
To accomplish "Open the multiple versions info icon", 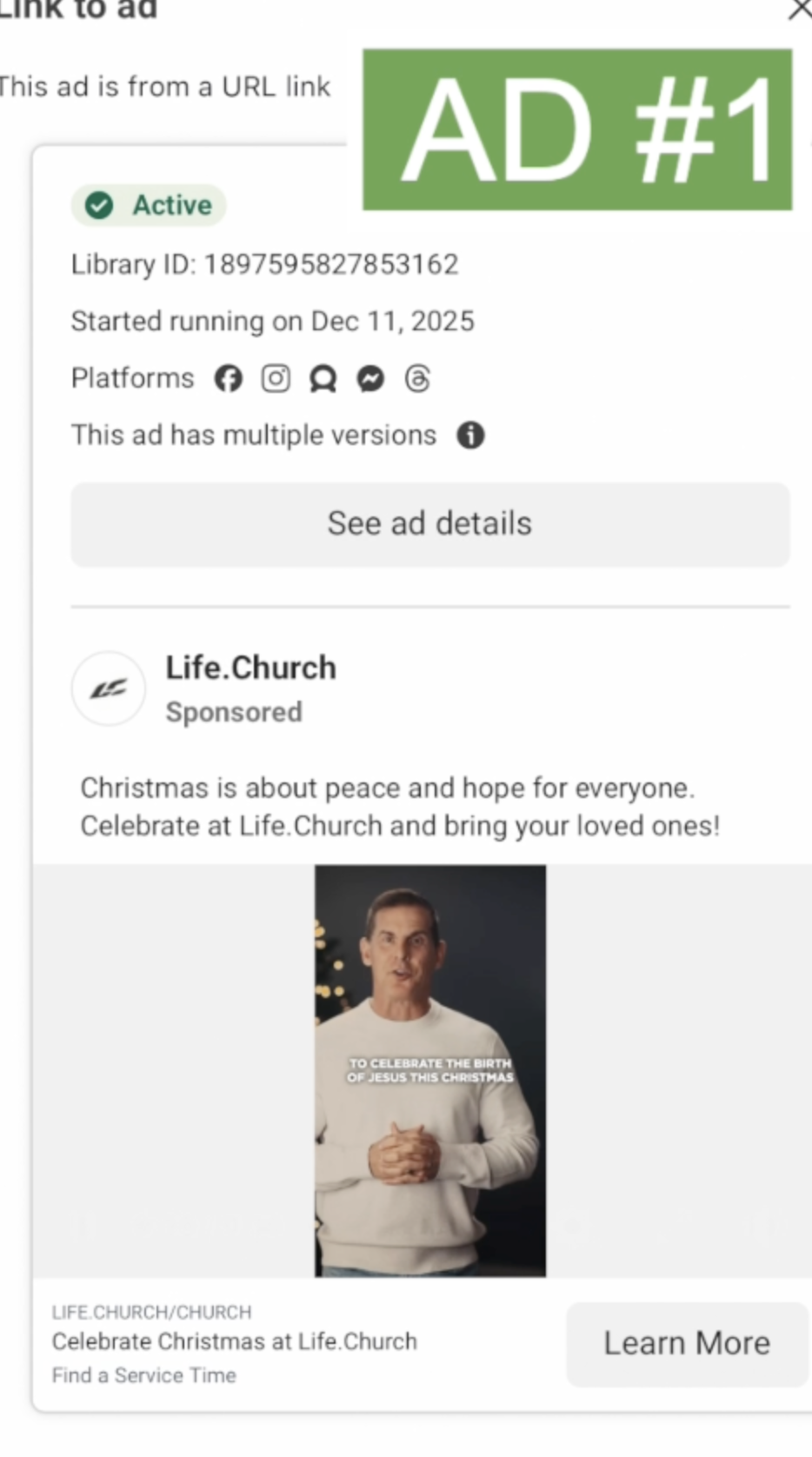I will 470,435.
